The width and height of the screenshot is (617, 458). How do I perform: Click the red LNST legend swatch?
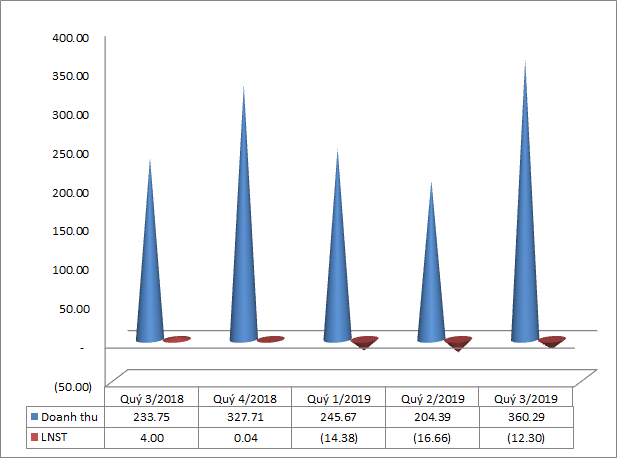34,437
